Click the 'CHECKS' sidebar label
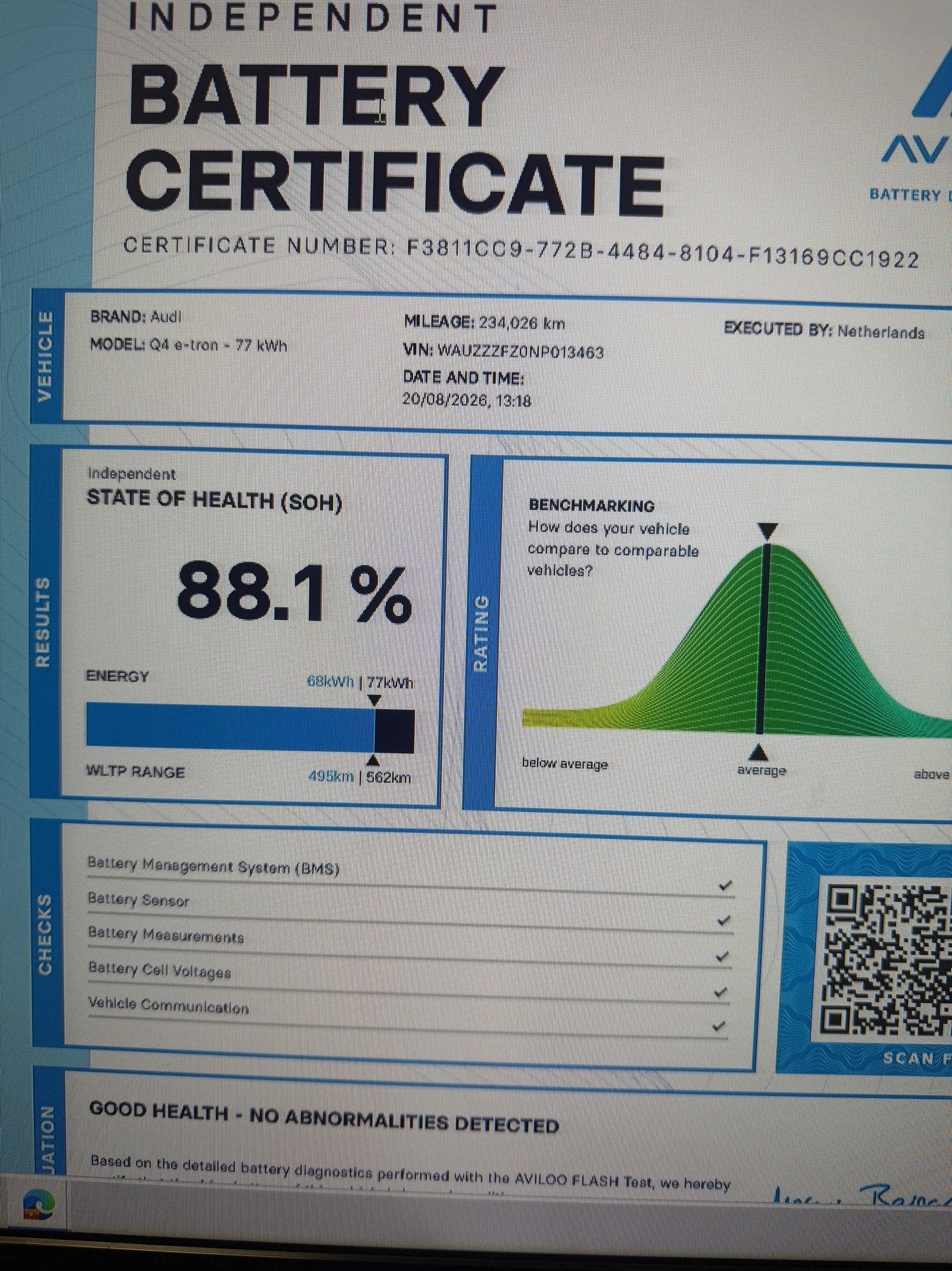This screenshot has height=1271, width=952. [x=46, y=934]
